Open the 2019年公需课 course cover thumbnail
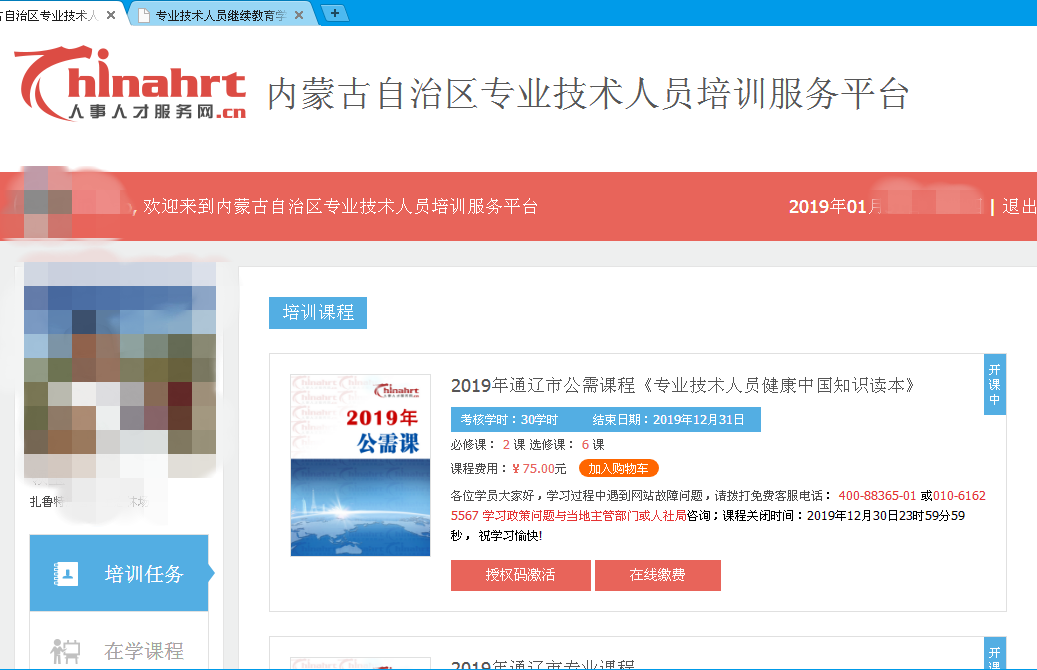Viewport: 1037px width, 670px height. (360, 465)
